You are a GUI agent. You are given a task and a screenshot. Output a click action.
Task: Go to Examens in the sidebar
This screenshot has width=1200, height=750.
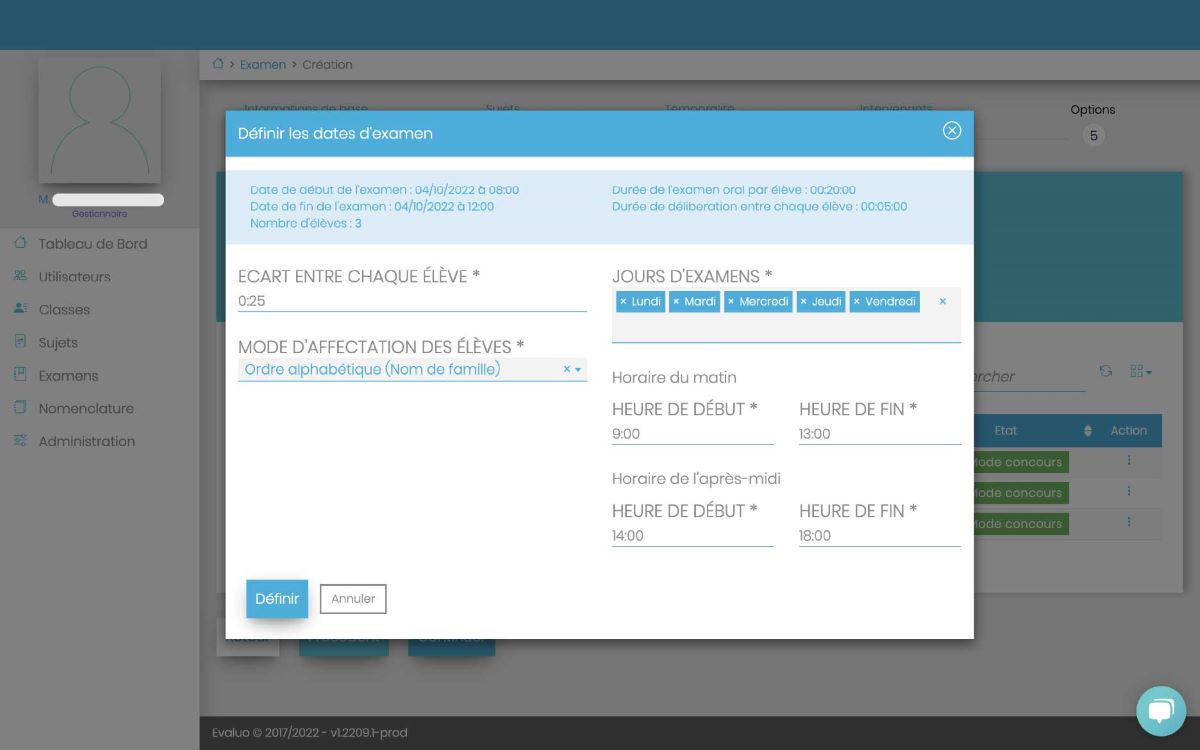(68, 376)
